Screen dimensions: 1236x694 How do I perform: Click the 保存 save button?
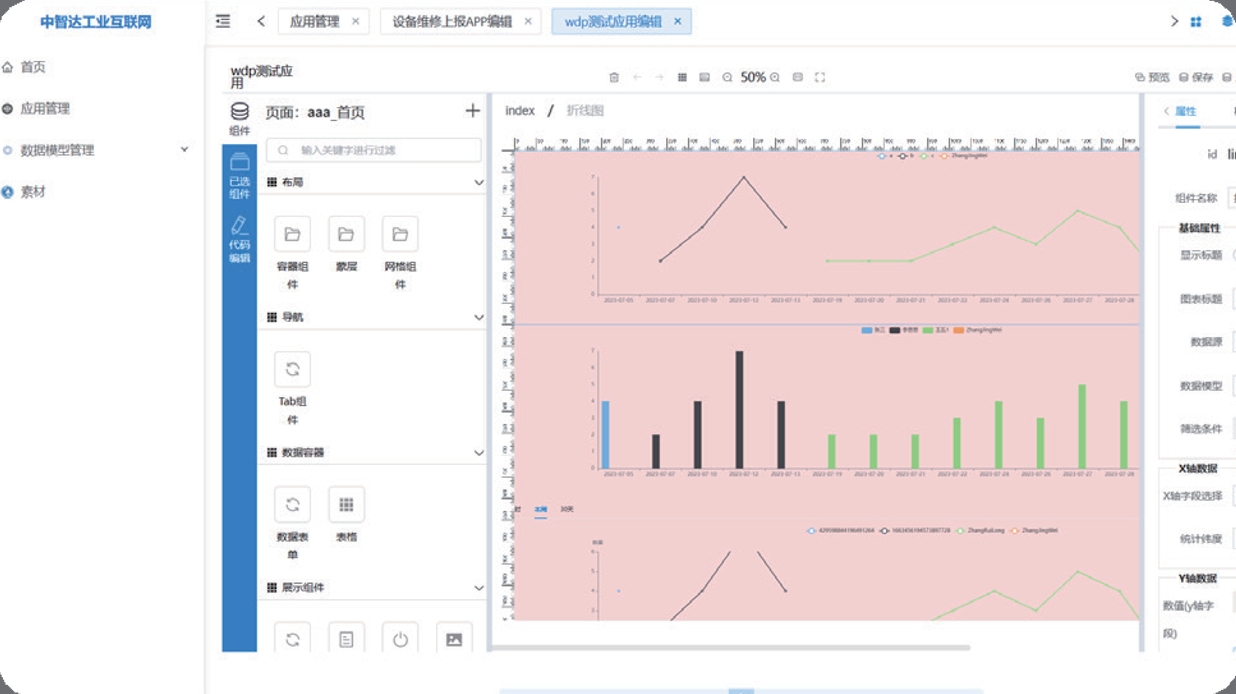coord(1196,77)
